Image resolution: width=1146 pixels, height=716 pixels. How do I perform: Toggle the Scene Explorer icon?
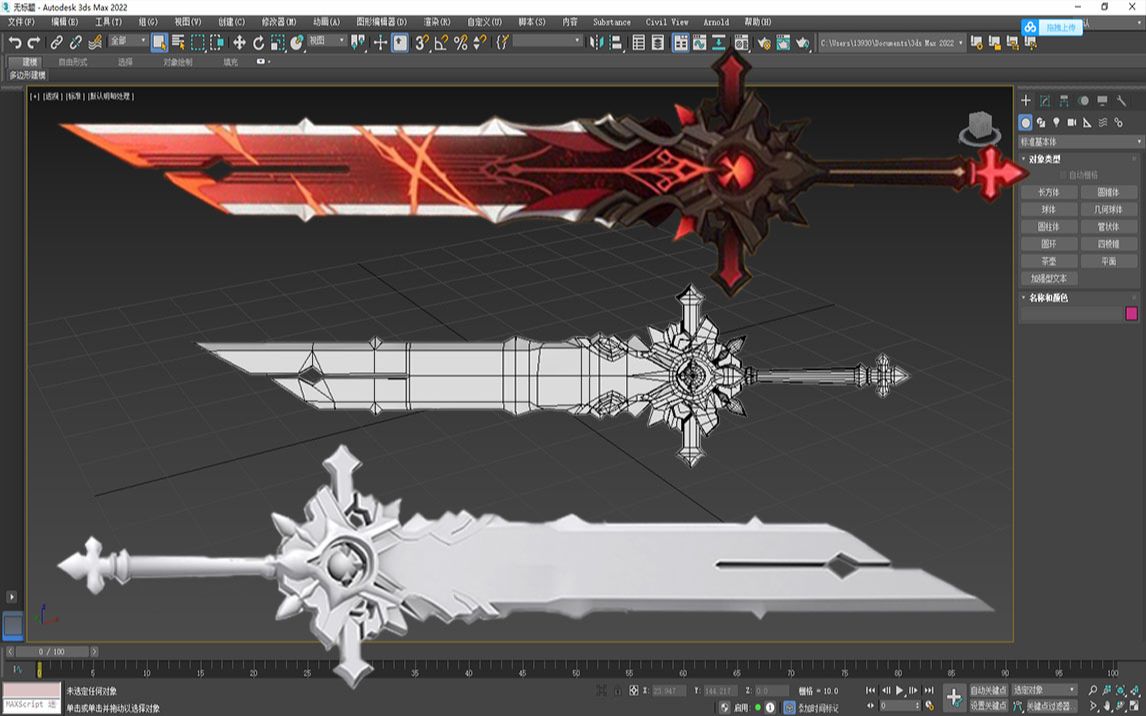coord(638,42)
